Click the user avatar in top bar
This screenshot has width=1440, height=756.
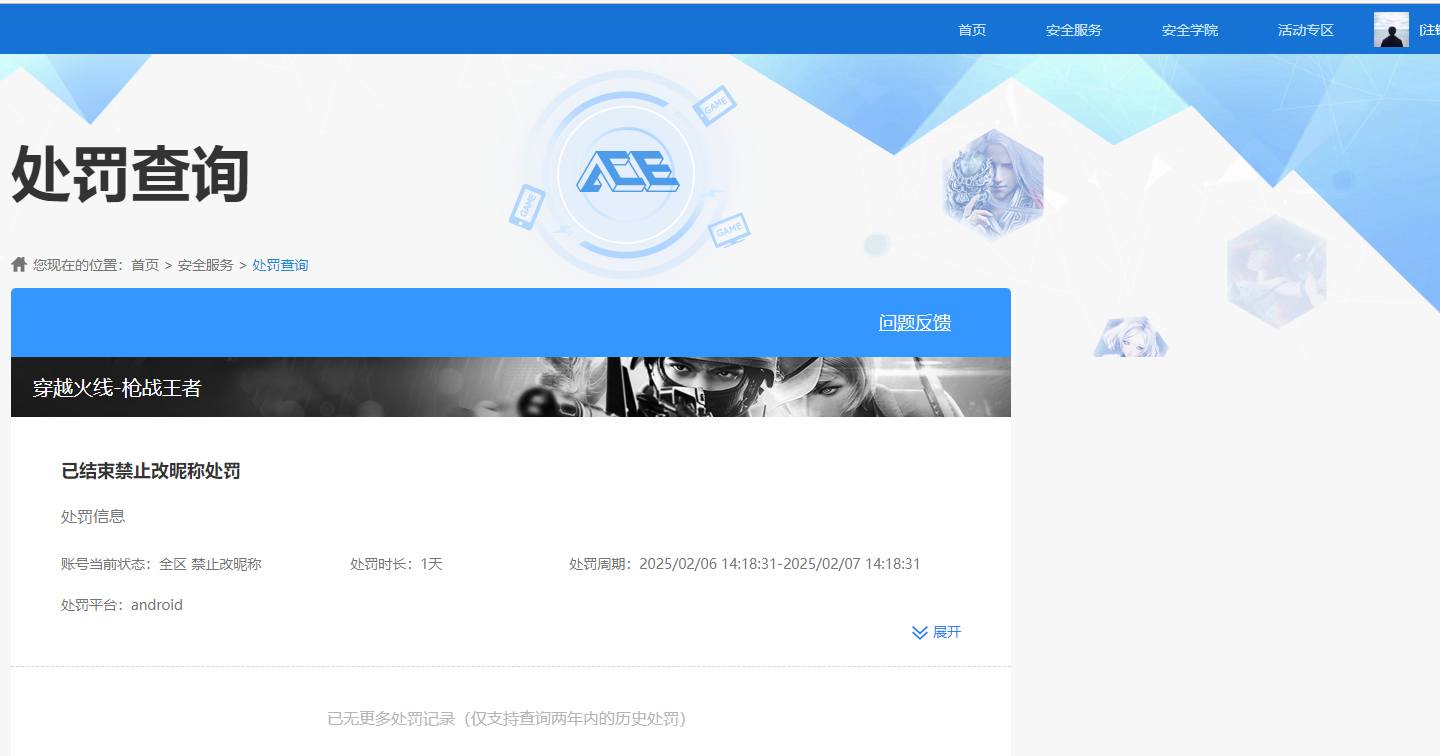coord(1391,30)
